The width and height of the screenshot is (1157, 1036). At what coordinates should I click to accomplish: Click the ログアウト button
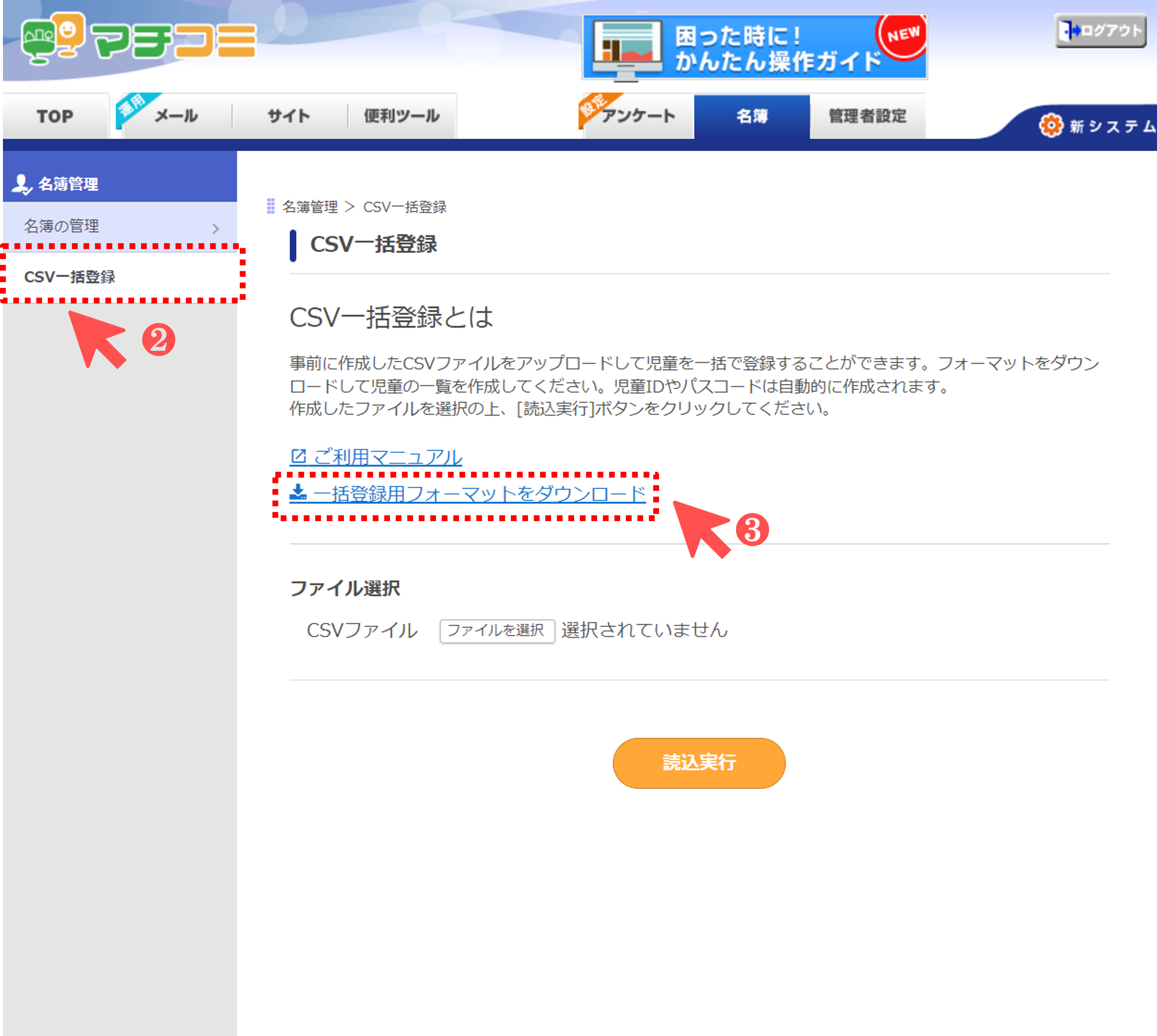click(1100, 31)
